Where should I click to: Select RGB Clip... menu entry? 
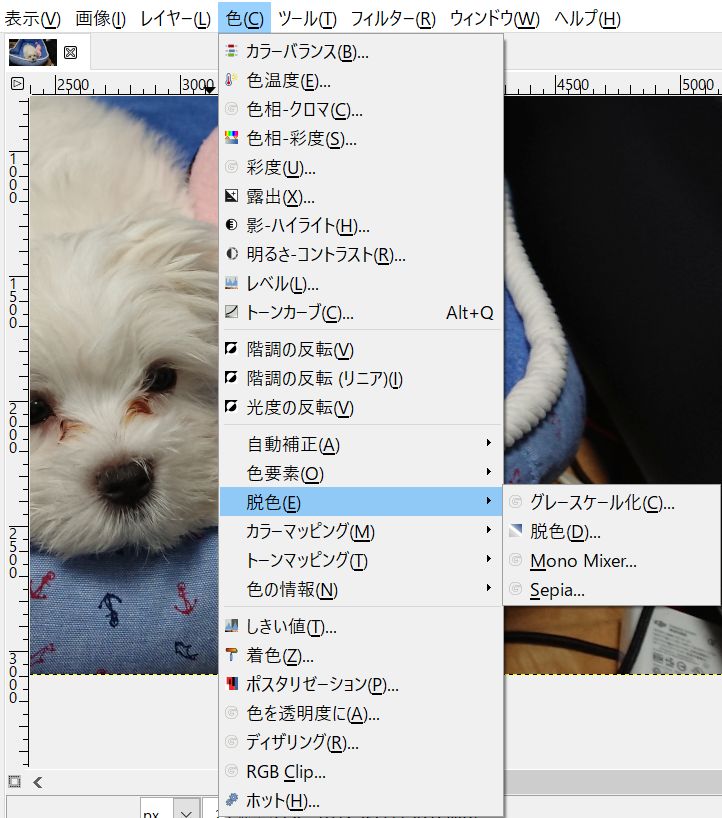point(361,771)
